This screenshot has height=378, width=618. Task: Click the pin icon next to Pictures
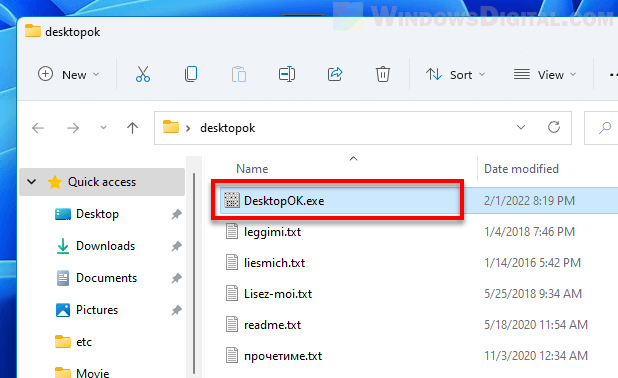[x=177, y=310]
